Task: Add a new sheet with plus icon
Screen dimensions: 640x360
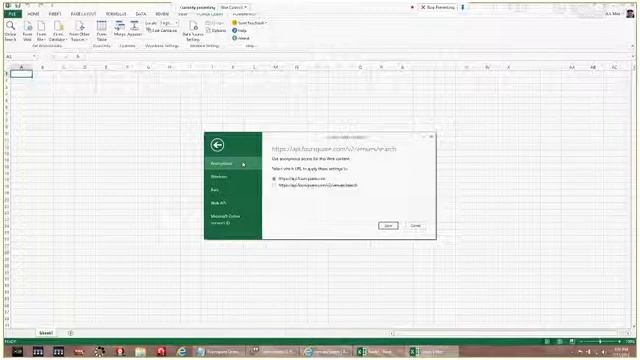Action: click(70, 333)
